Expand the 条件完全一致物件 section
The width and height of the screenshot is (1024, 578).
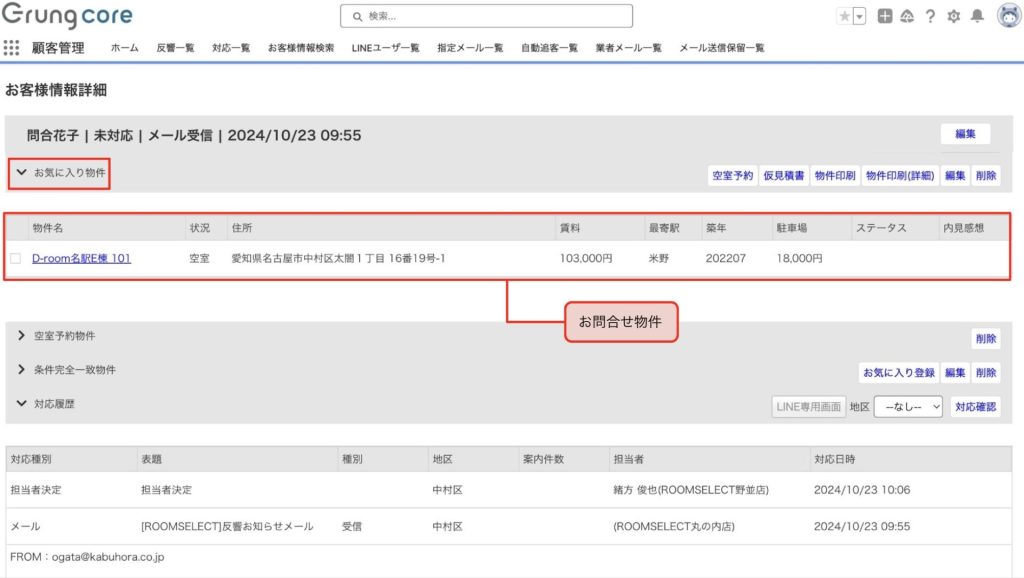tap(21, 370)
